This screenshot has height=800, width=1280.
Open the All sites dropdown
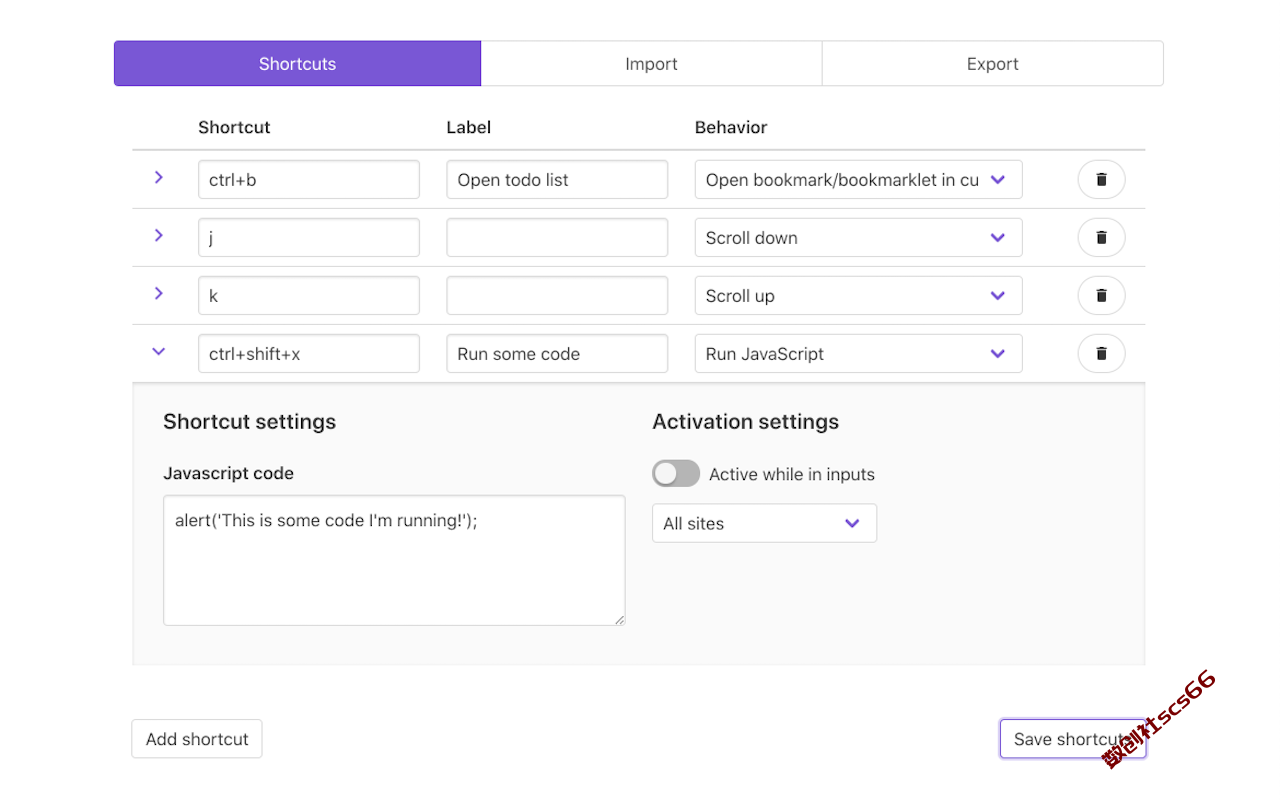tap(764, 523)
